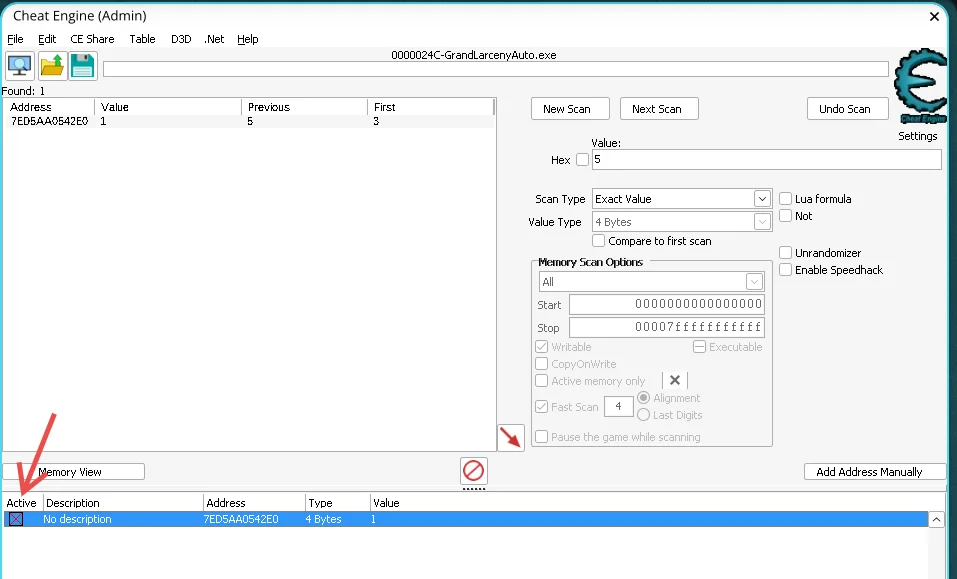This screenshot has width=957, height=579.
Task: Click the Value column header in results
Action: 168,107
